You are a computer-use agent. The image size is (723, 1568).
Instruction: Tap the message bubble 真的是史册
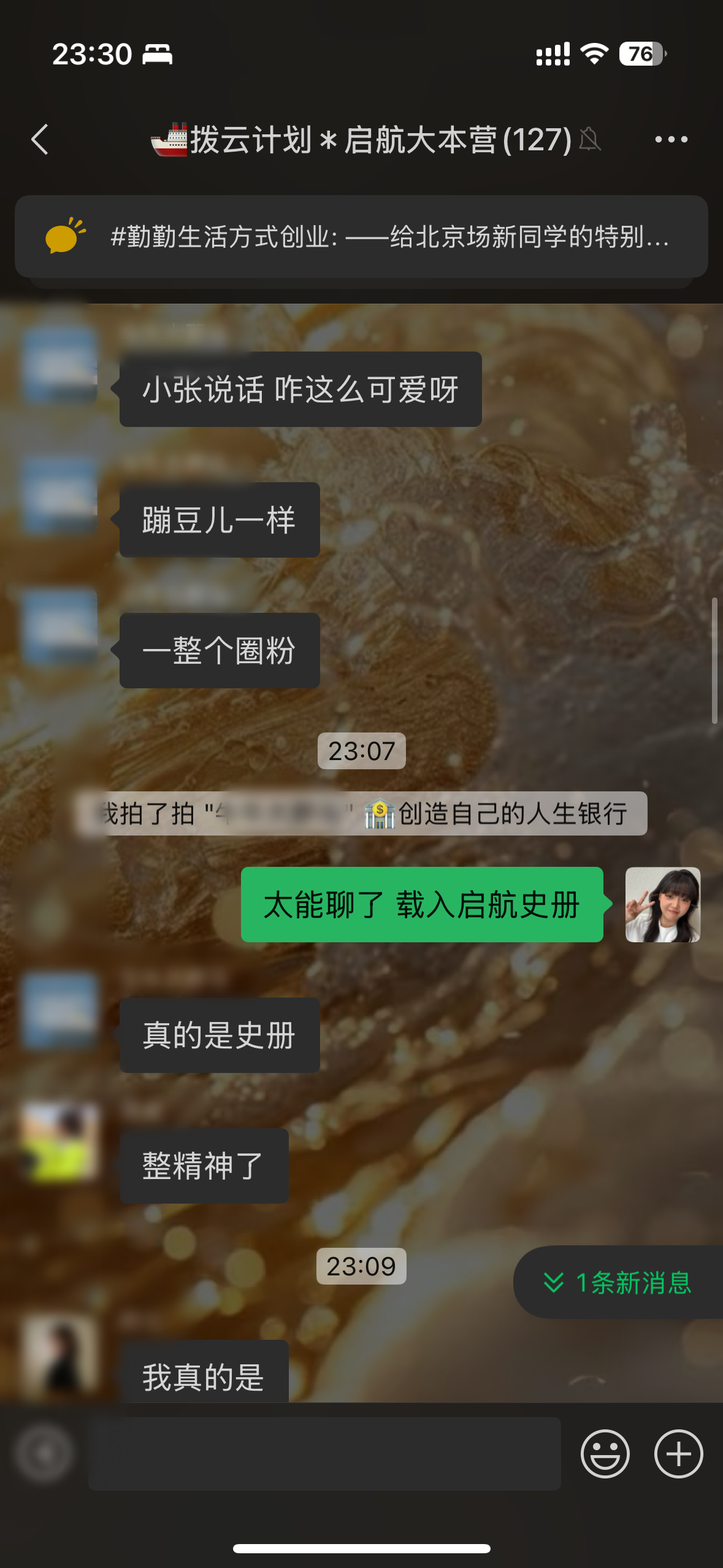(x=220, y=1035)
